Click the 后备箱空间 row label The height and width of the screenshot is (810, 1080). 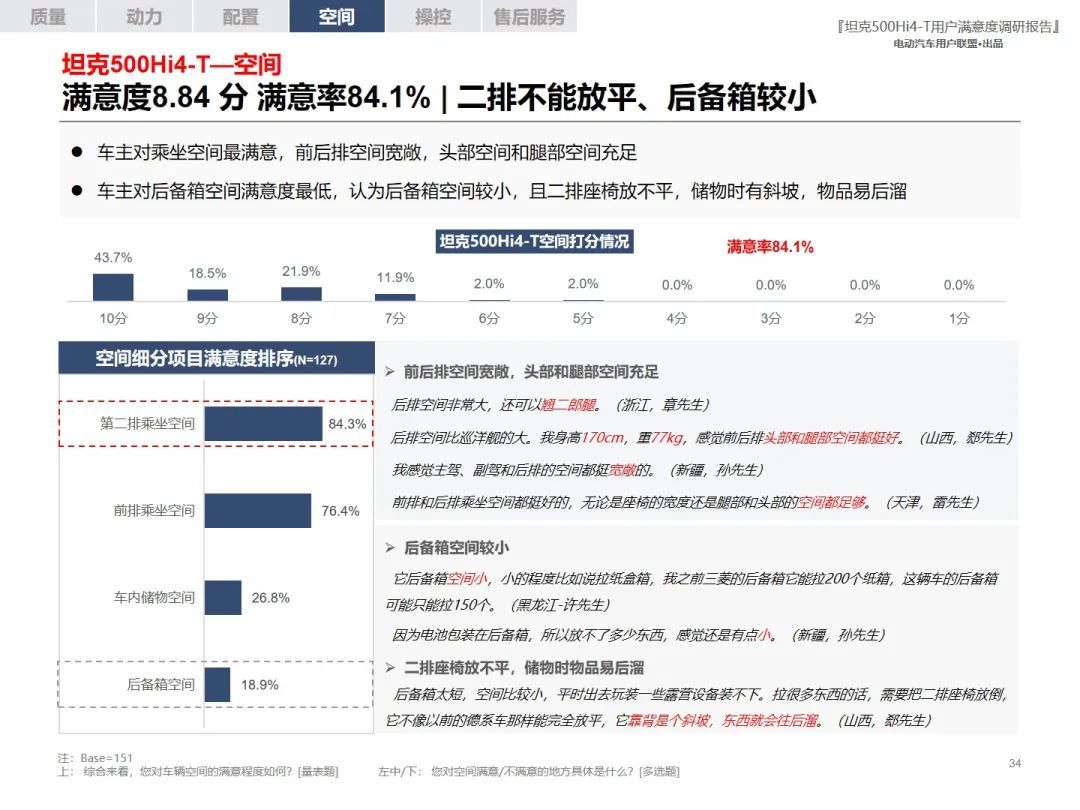[x=161, y=684]
